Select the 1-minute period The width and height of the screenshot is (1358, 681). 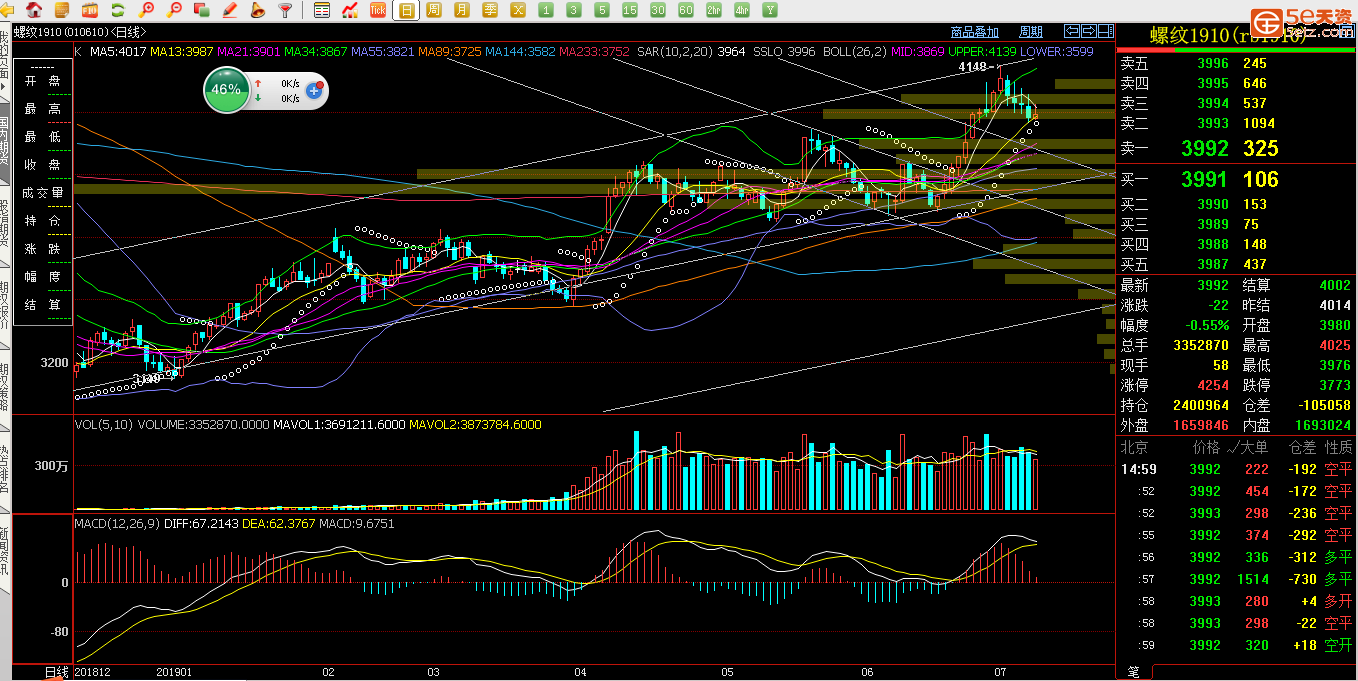pos(546,10)
